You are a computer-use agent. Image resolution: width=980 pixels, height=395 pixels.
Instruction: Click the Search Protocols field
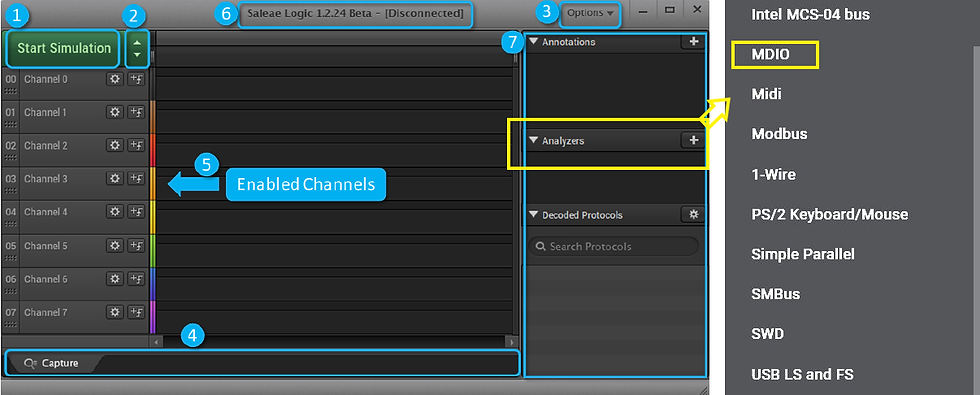(x=614, y=246)
